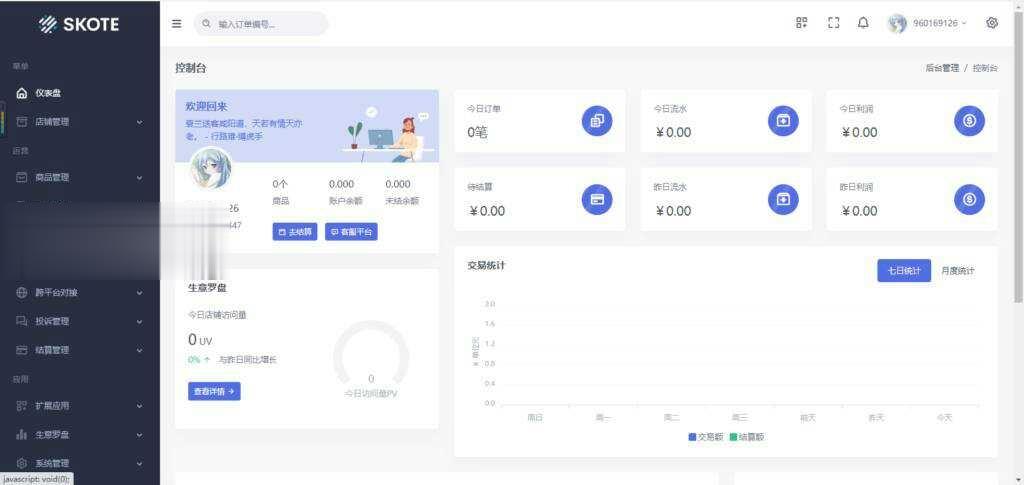Open the QR/apps grid icon in header
Image resolution: width=1024 pixels, height=485 pixels.
pos(801,23)
